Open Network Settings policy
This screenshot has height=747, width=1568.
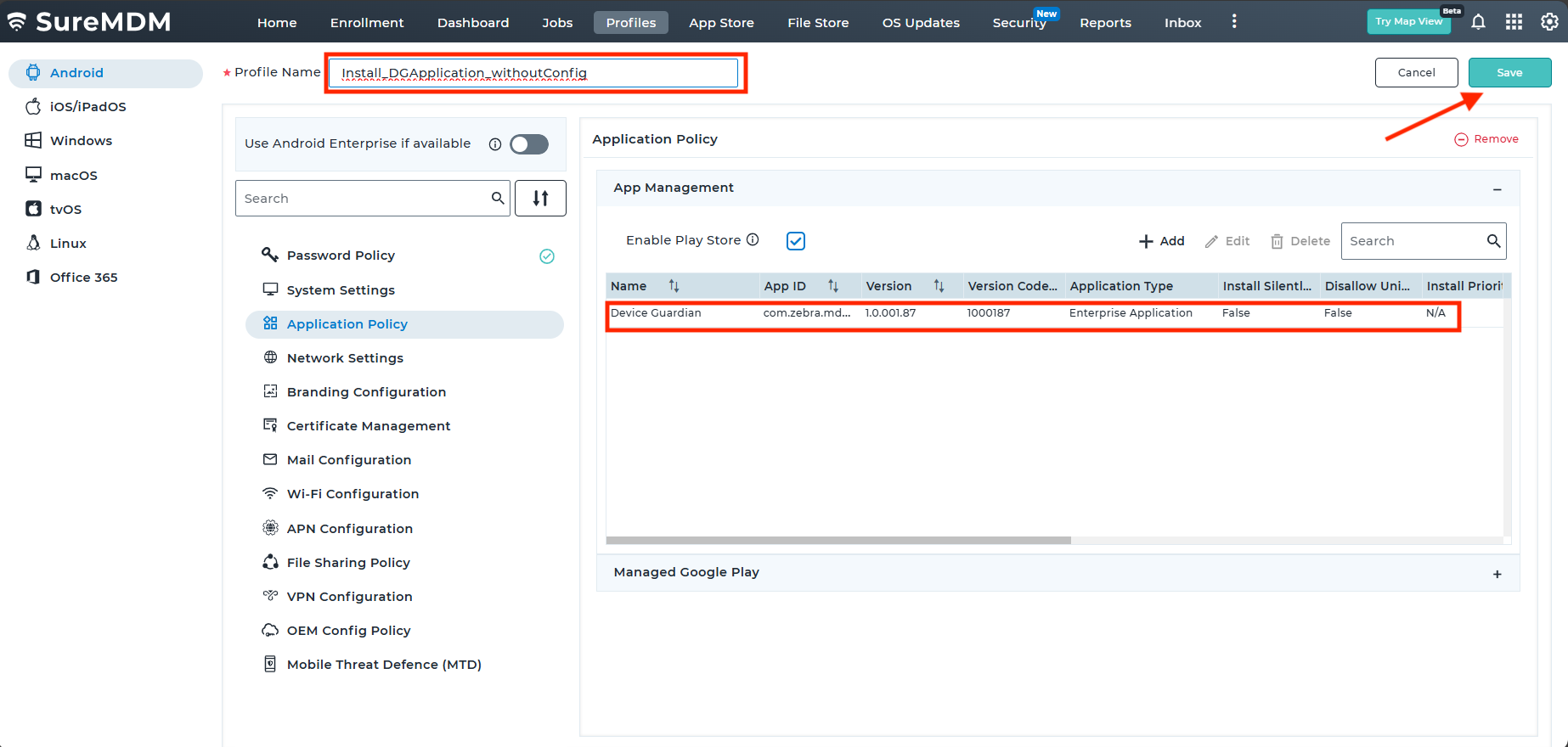point(404,358)
